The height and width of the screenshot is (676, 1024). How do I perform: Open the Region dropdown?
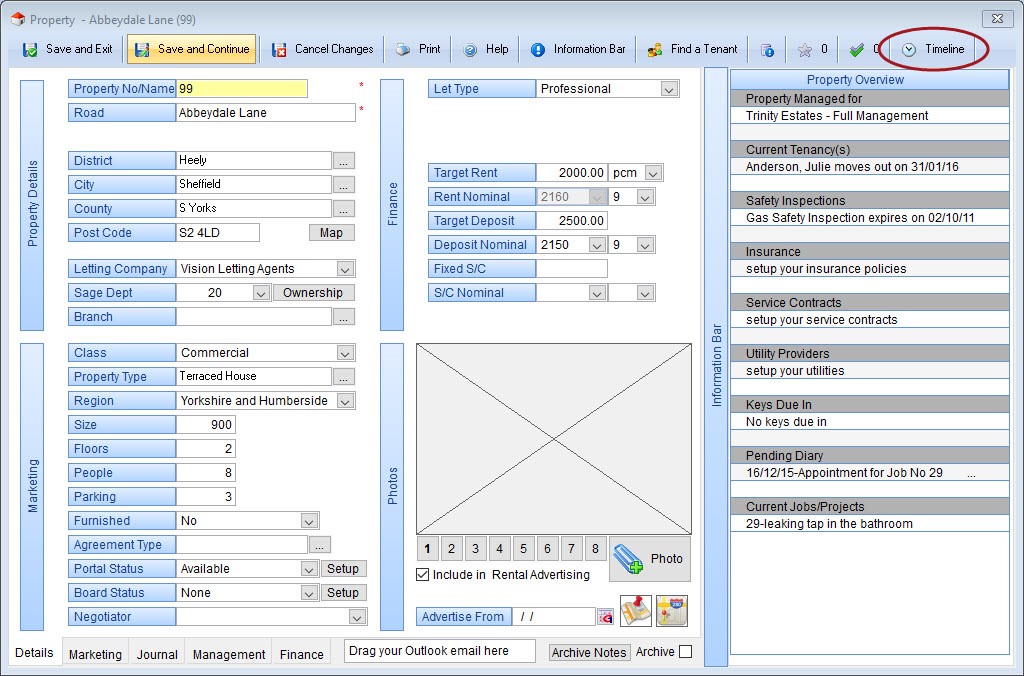345,401
